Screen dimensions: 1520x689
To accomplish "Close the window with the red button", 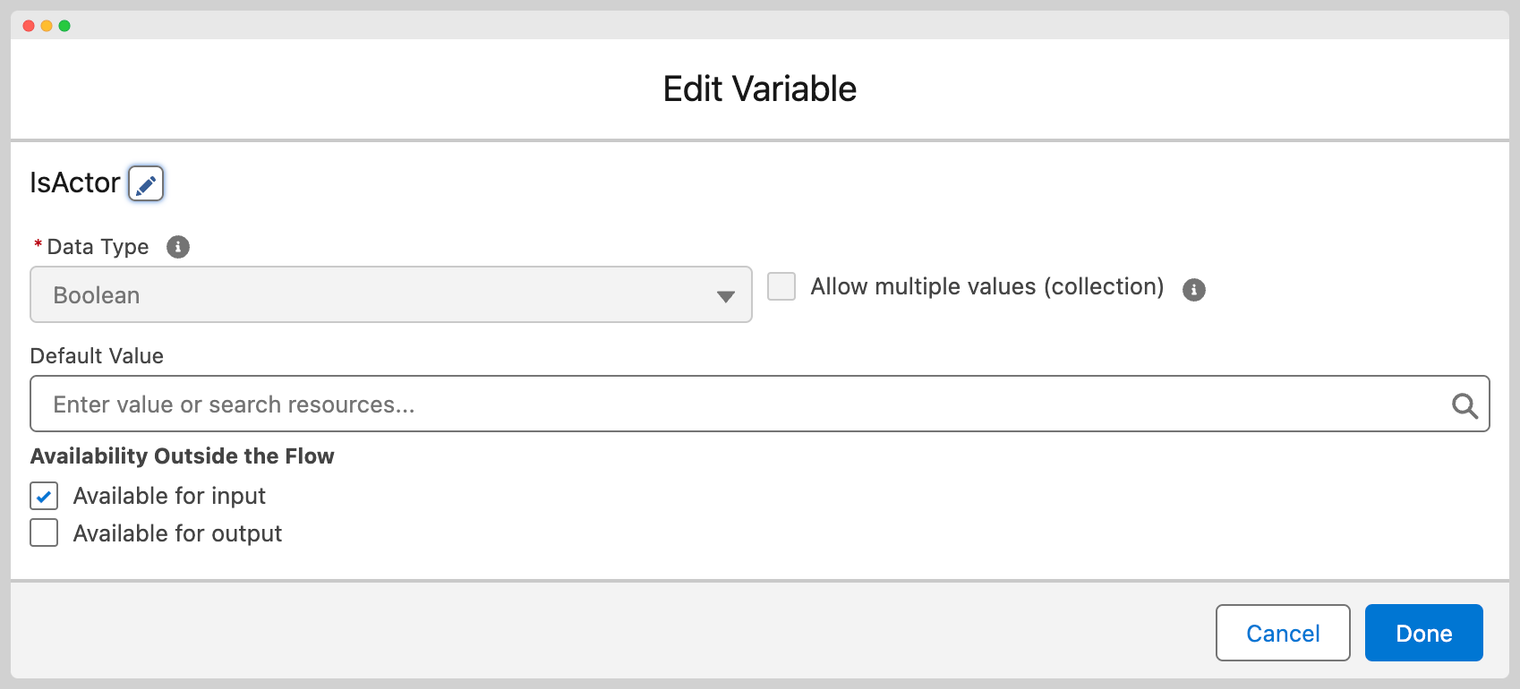I will pyautogui.click(x=29, y=26).
